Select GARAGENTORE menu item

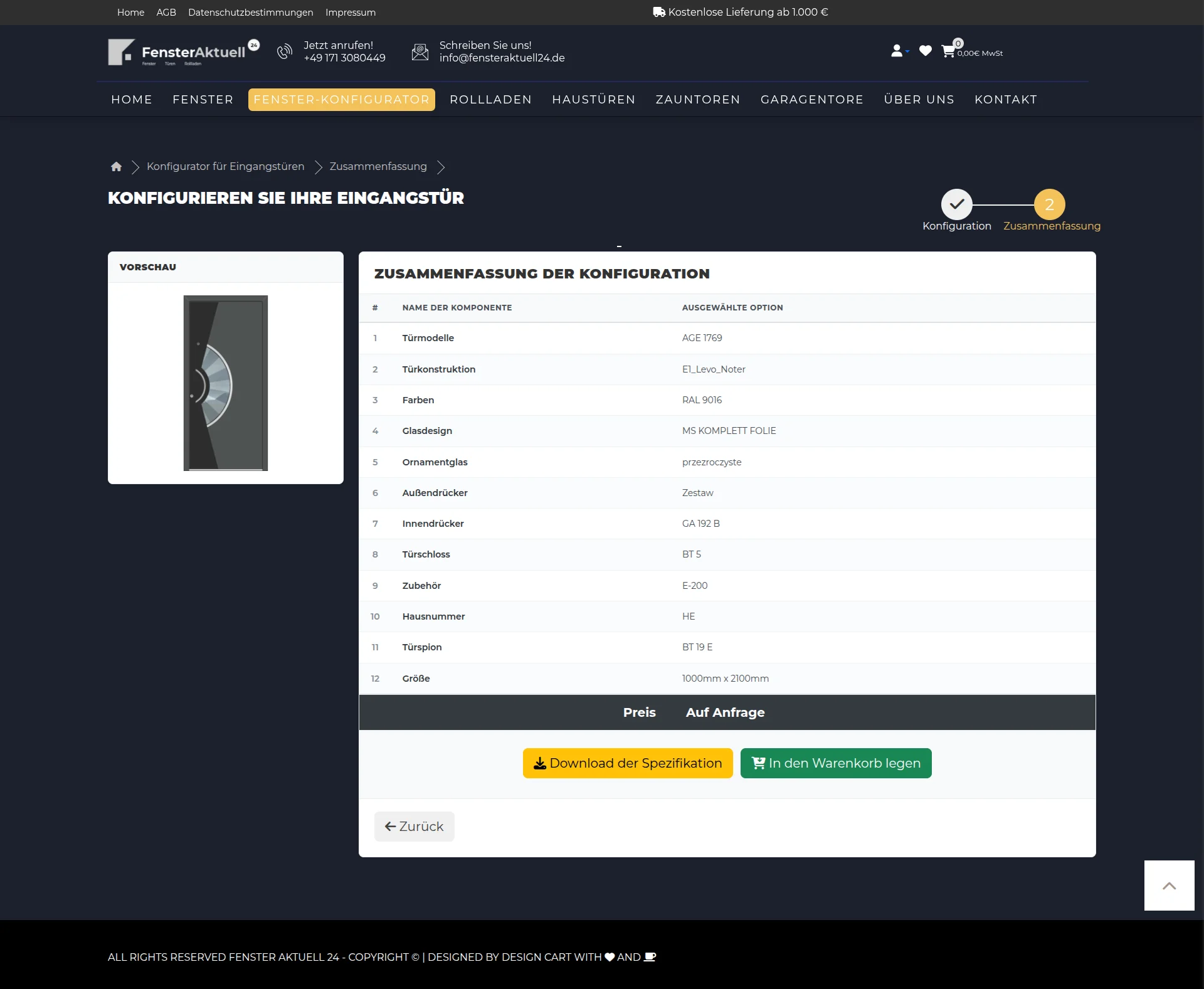812,99
